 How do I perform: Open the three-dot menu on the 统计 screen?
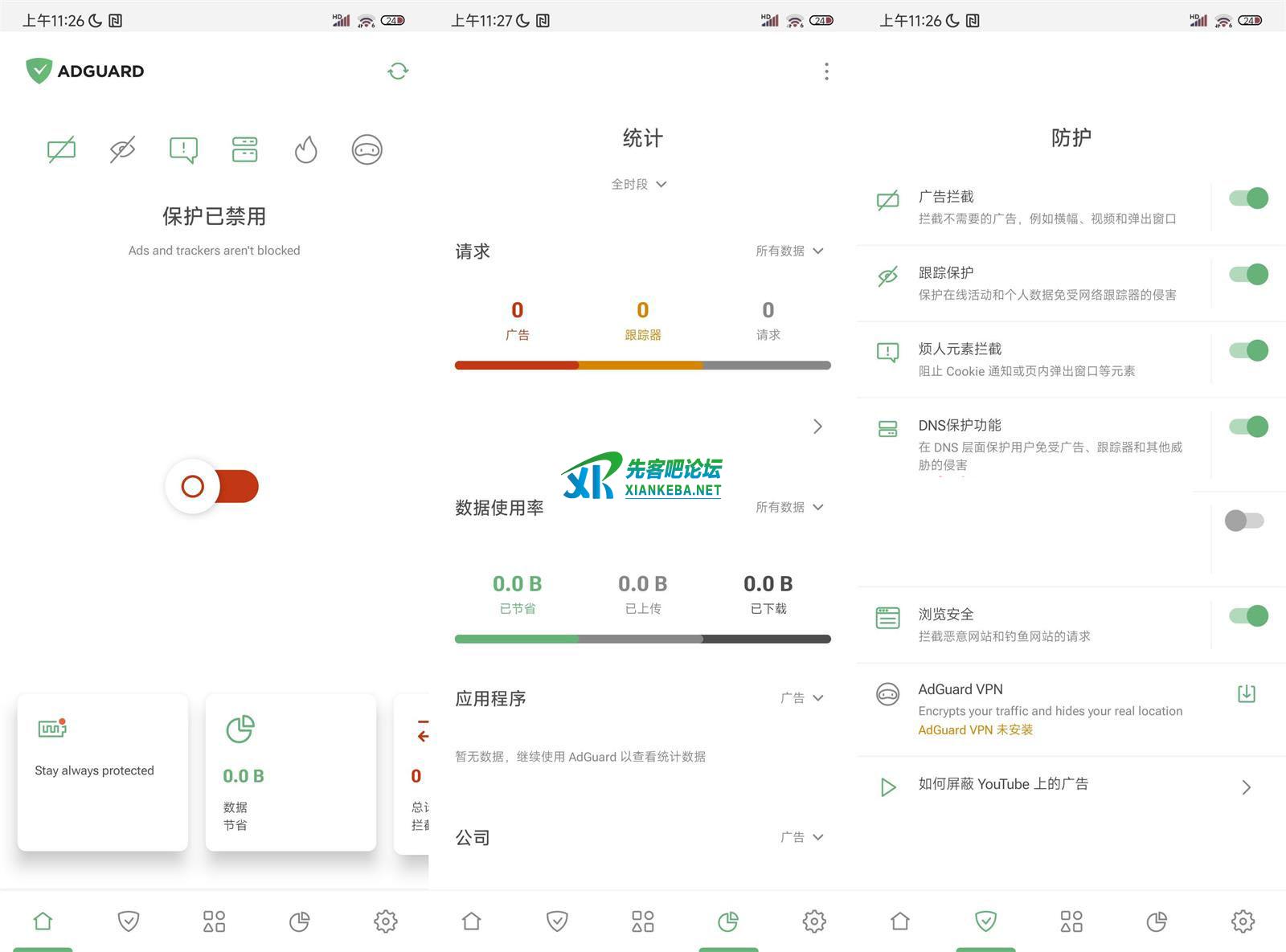pos(826,72)
